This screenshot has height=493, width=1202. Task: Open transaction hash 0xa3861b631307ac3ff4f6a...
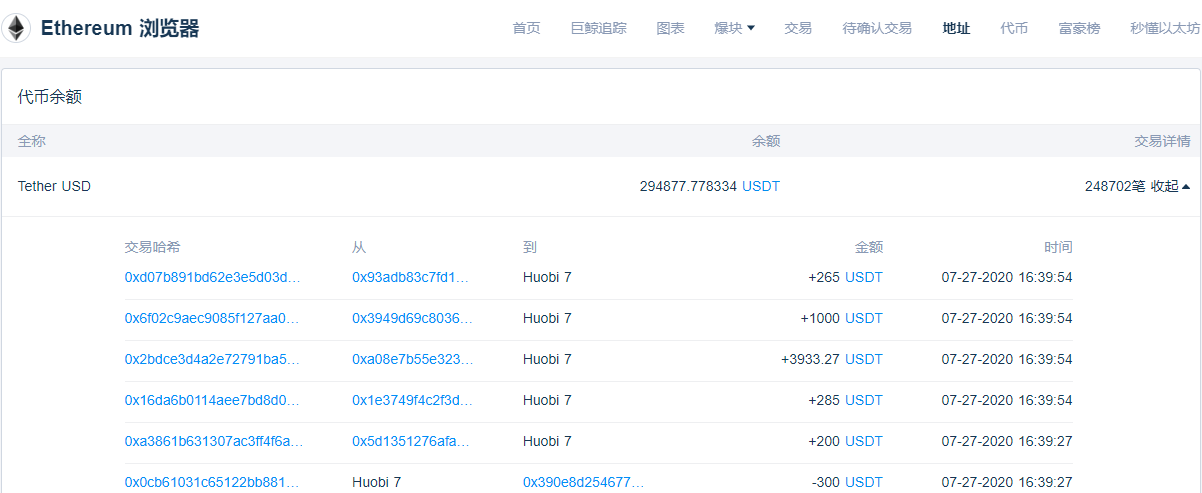(x=214, y=441)
